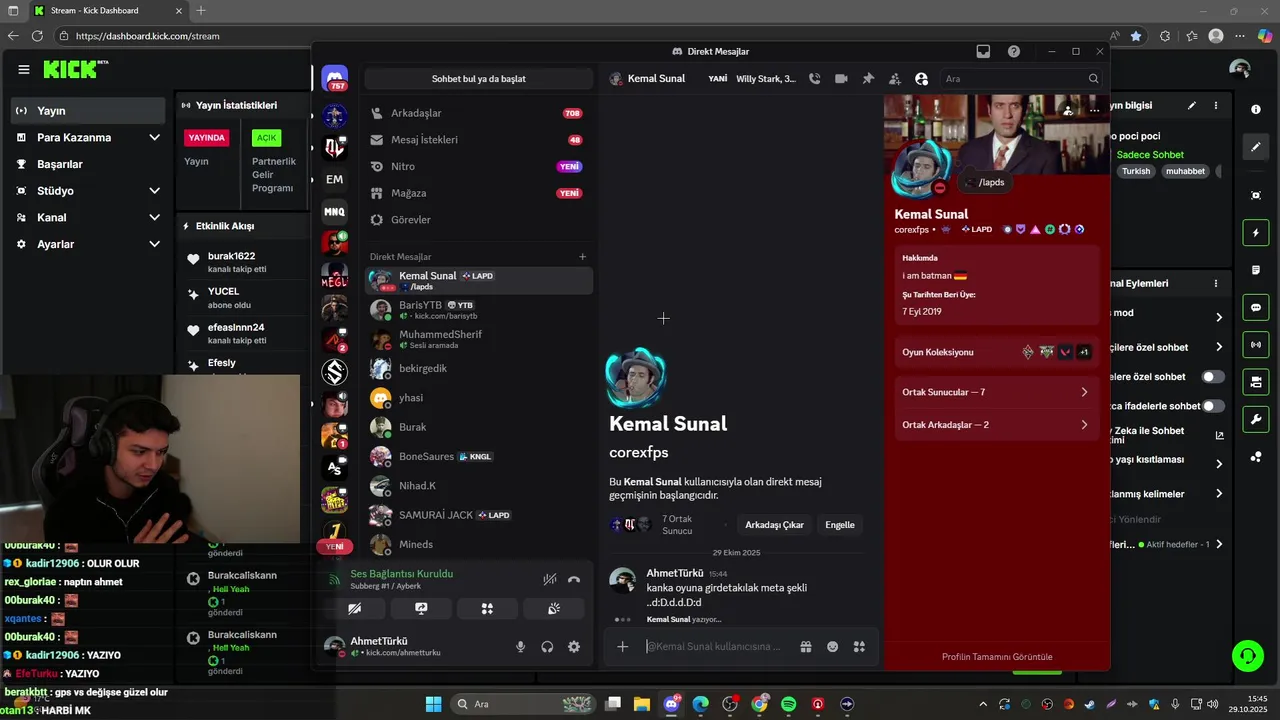Deafen Discord headphones
Screen dimensions: 1280x720
[547, 647]
